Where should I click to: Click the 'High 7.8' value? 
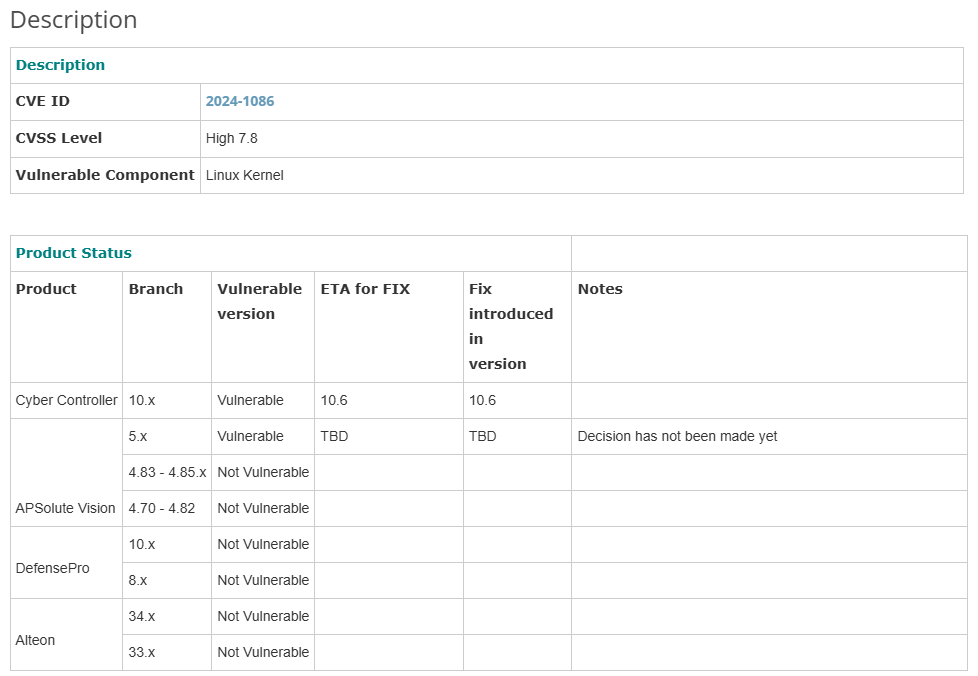click(231, 138)
